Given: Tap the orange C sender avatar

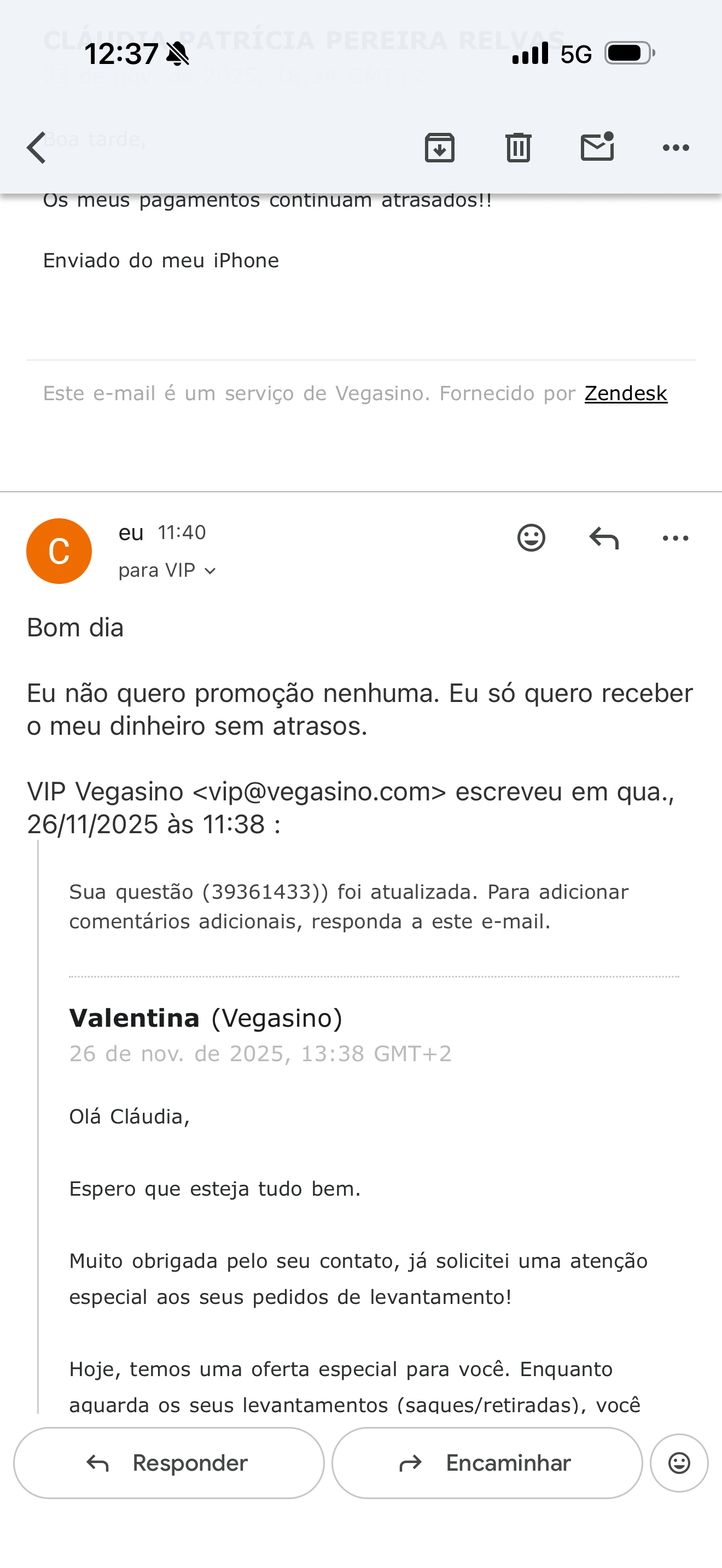Looking at the screenshot, I should [59, 551].
